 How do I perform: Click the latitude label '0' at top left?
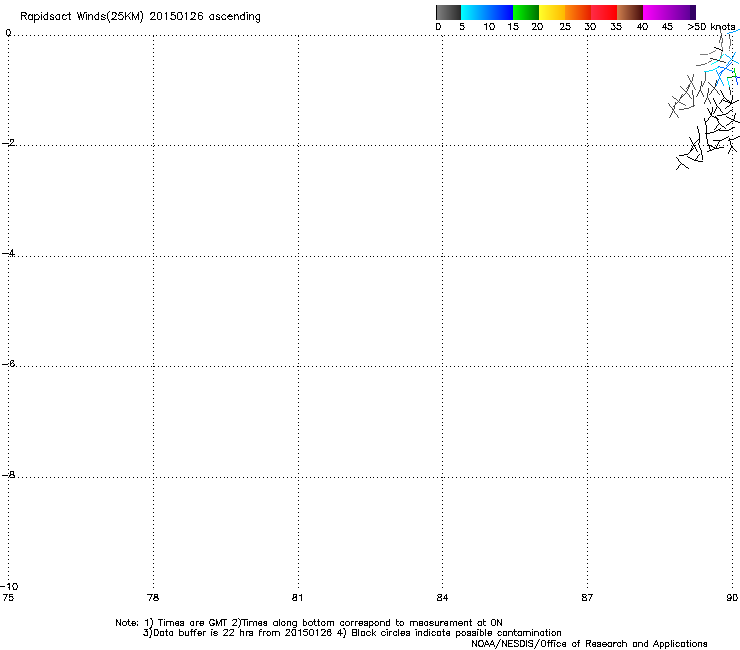(x=8, y=33)
